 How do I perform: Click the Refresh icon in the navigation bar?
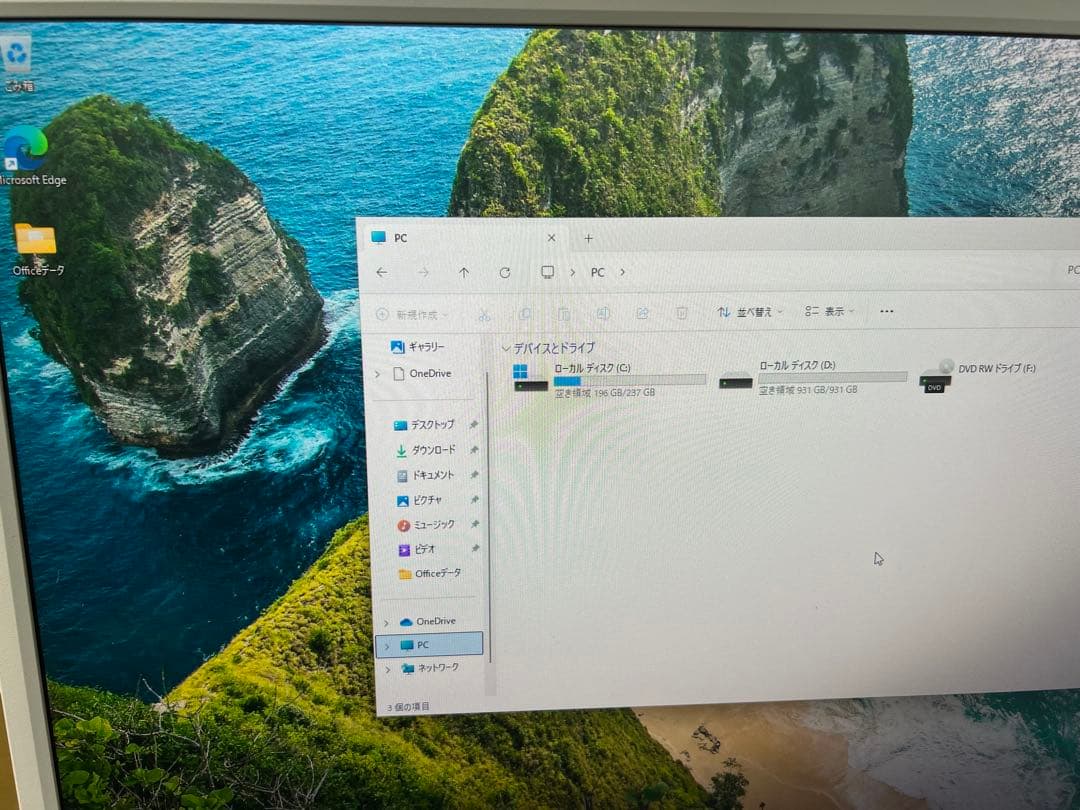505,272
